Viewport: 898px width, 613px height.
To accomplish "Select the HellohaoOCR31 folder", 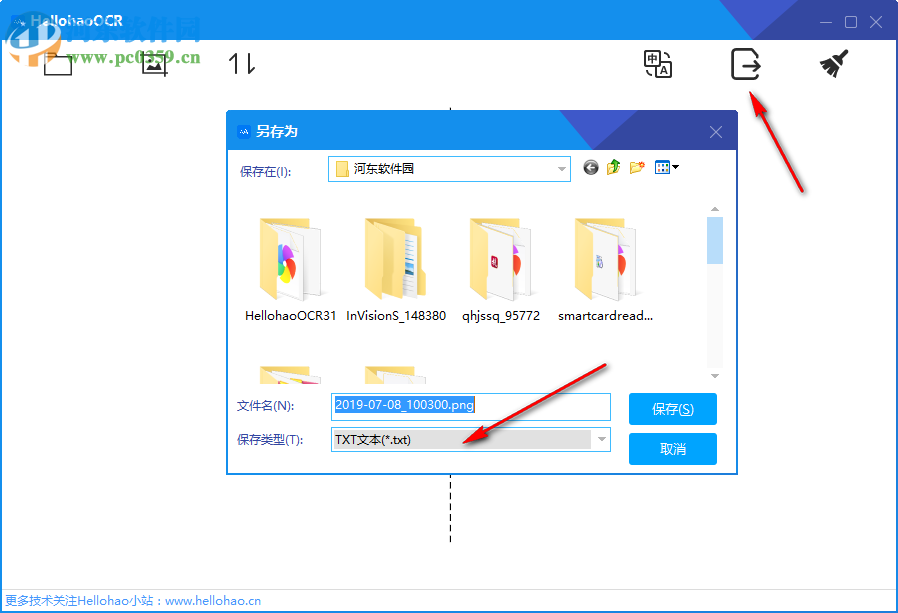I will click(290, 270).
